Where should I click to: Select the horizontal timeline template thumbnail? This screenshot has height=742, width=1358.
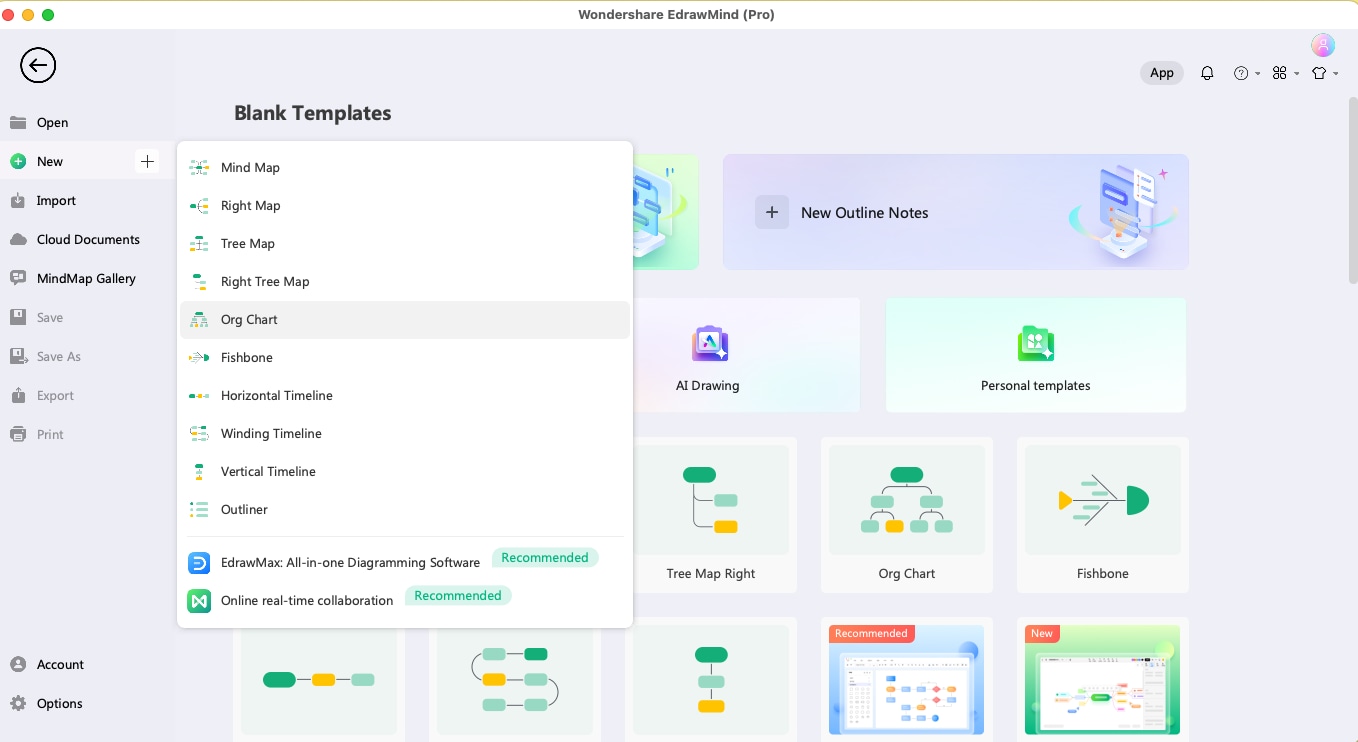point(319,680)
